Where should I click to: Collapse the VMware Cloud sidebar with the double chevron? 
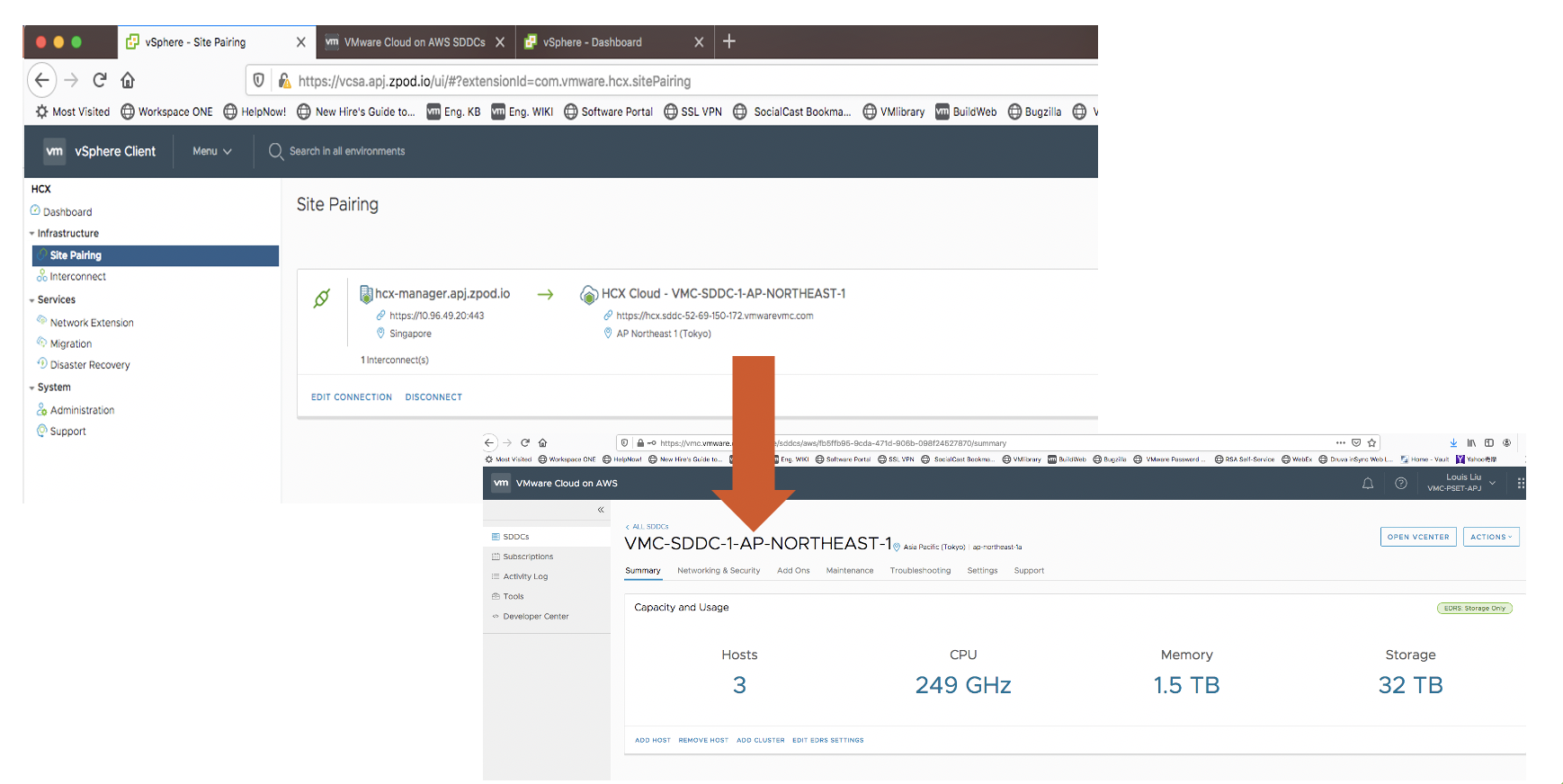click(601, 510)
